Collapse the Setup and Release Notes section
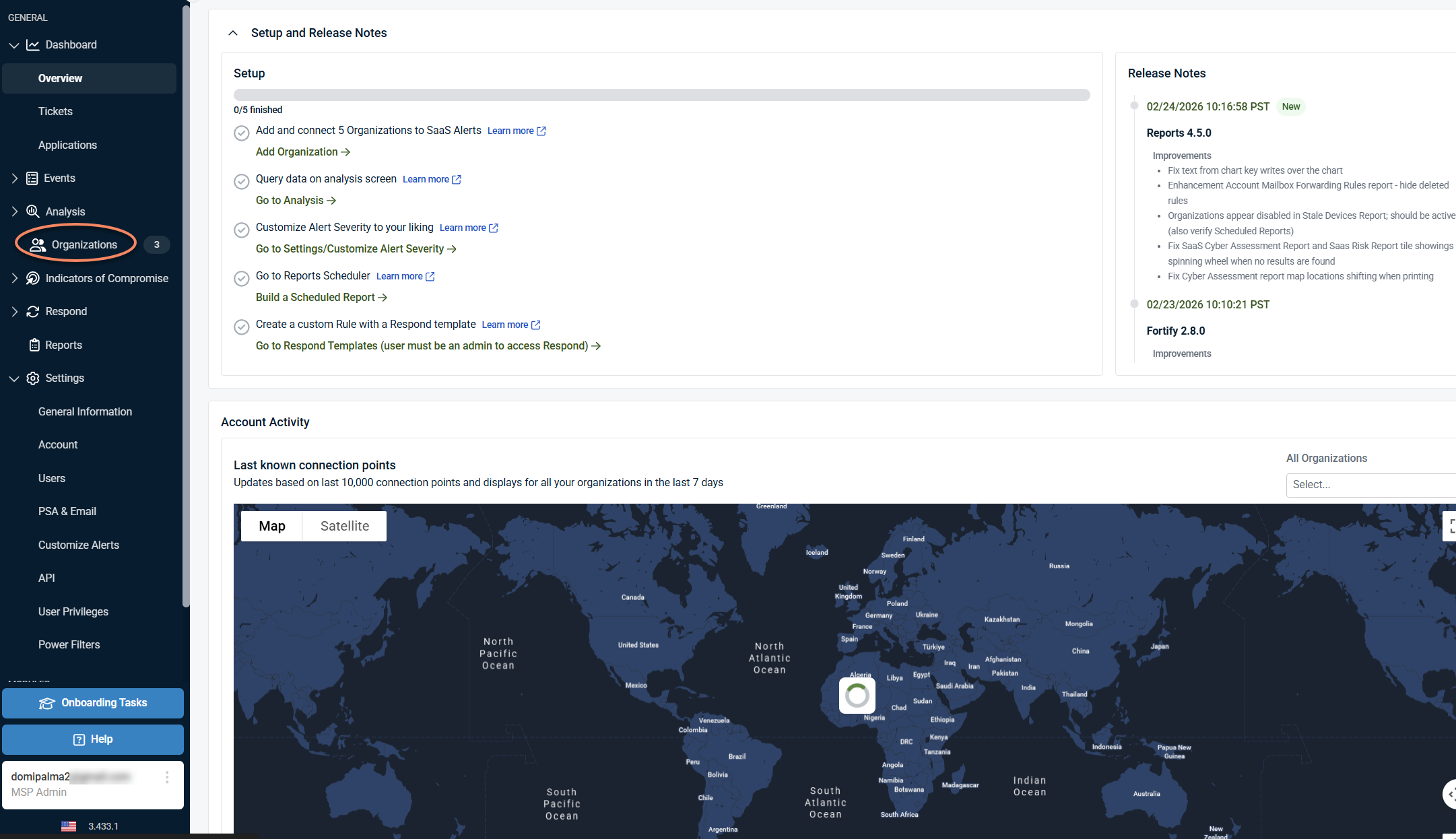The width and height of the screenshot is (1456, 839). 233,33
